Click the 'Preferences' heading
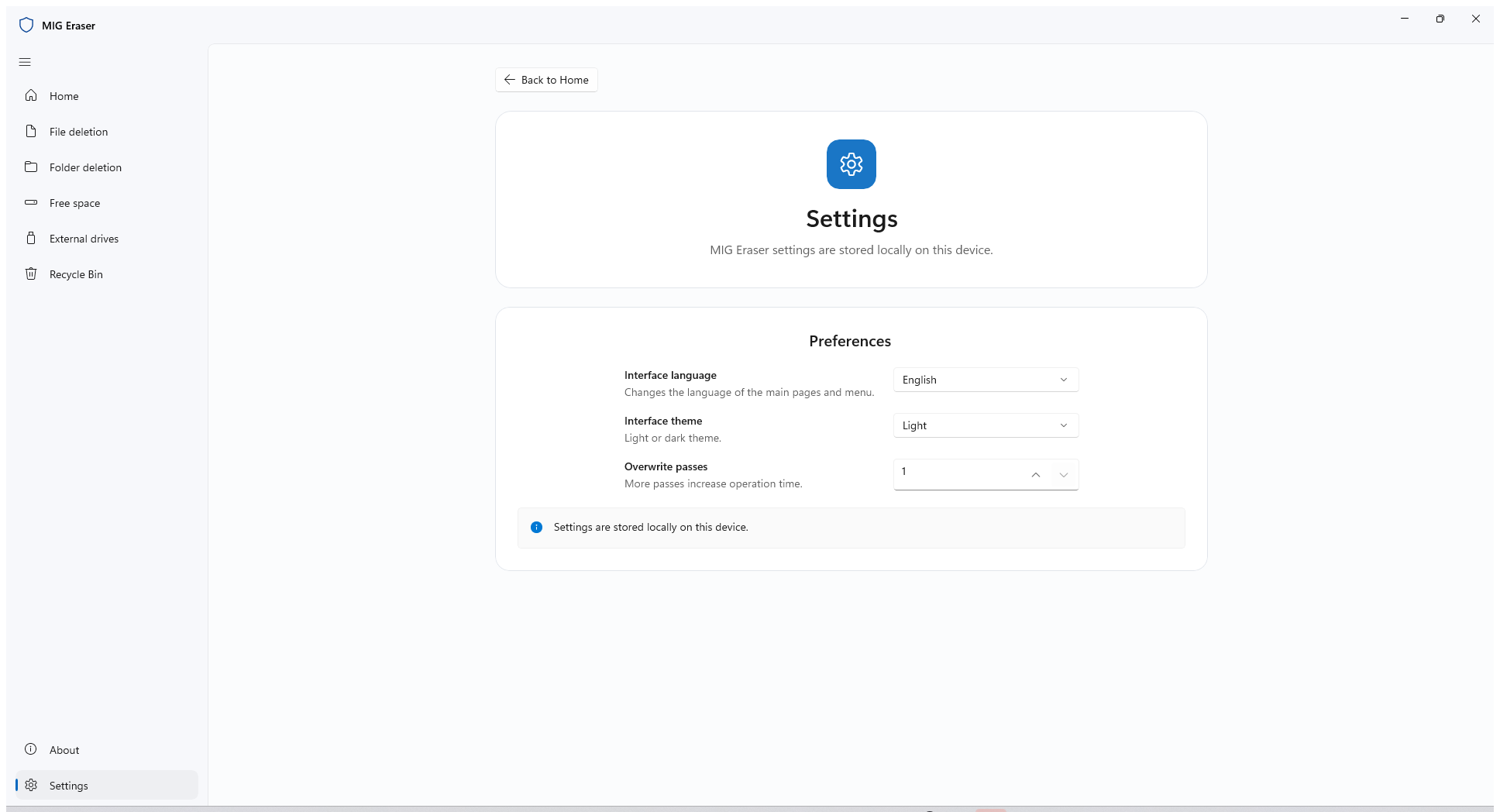Image resolution: width=1500 pixels, height=812 pixels. click(850, 341)
